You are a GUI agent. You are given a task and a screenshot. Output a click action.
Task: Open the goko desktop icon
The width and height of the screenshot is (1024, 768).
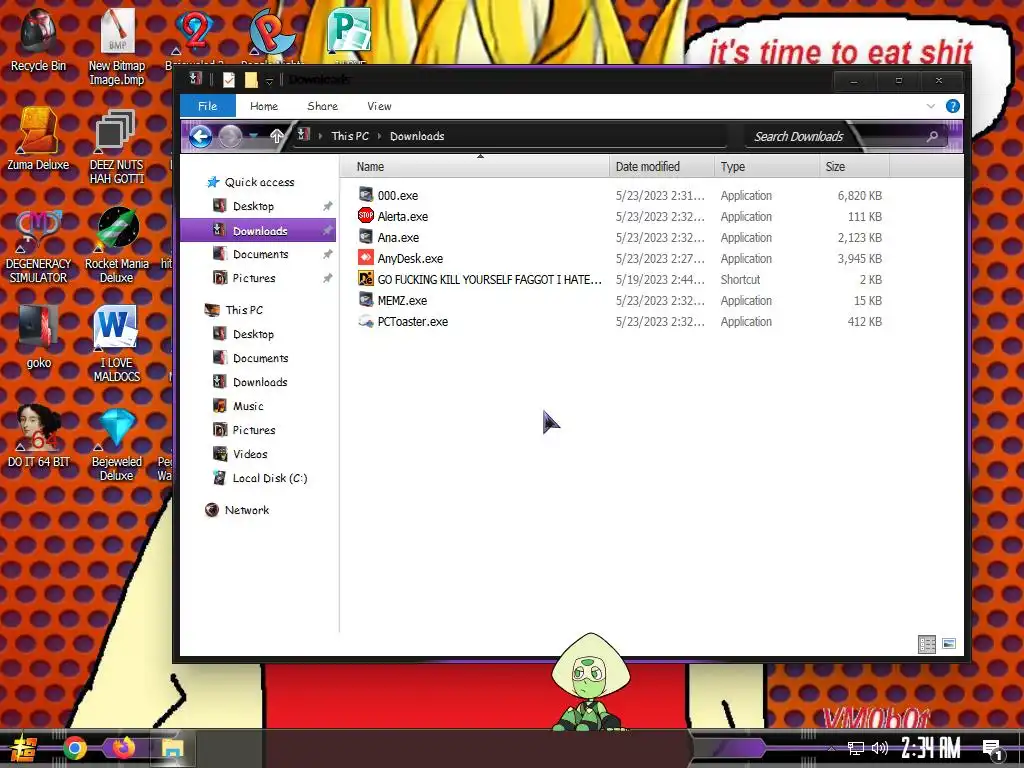pyautogui.click(x=38, y=338)
